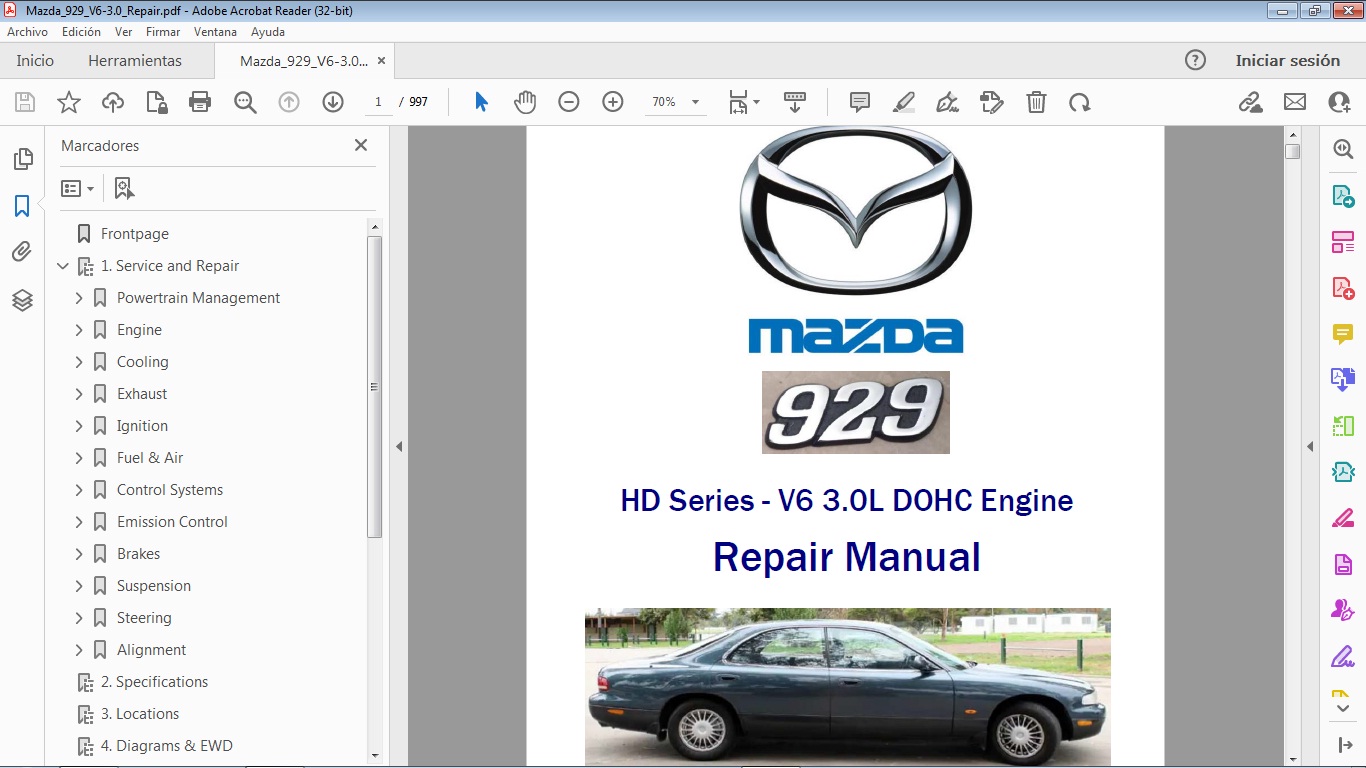Select the Hand tool
This screenshot has width=1366, height=768.
coord(525,101)
